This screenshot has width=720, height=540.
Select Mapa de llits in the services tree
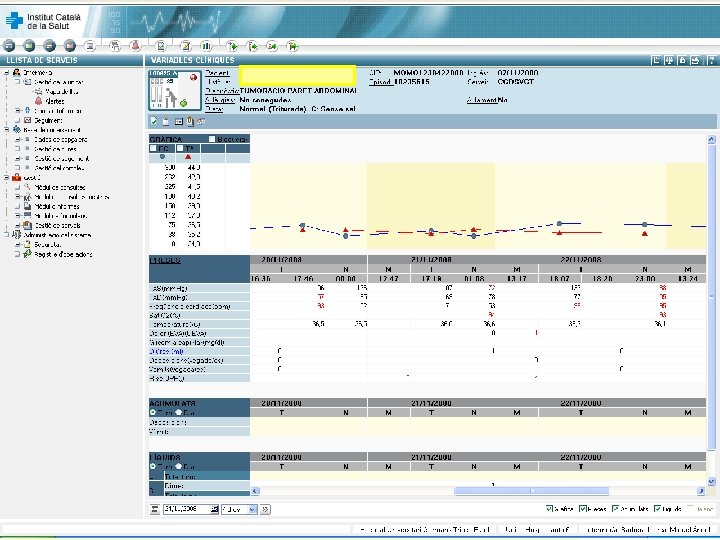pos(62,92)
